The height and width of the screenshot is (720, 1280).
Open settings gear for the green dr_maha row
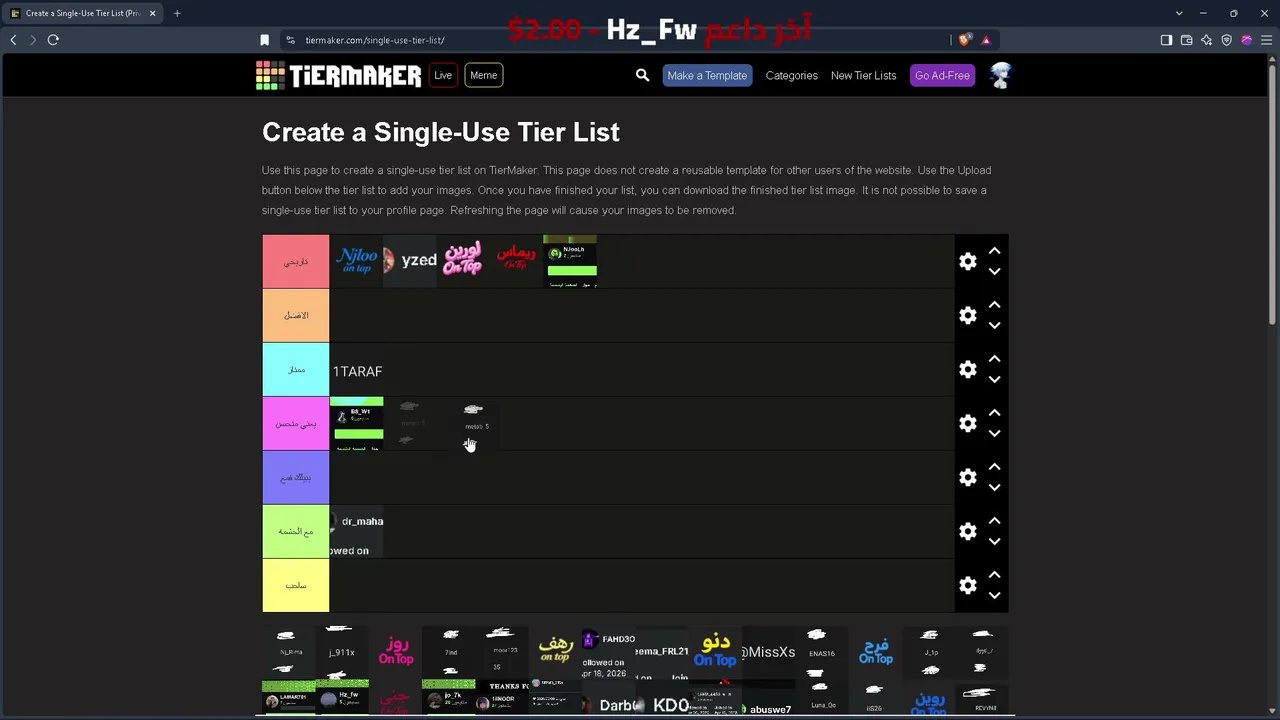(967, 532)
